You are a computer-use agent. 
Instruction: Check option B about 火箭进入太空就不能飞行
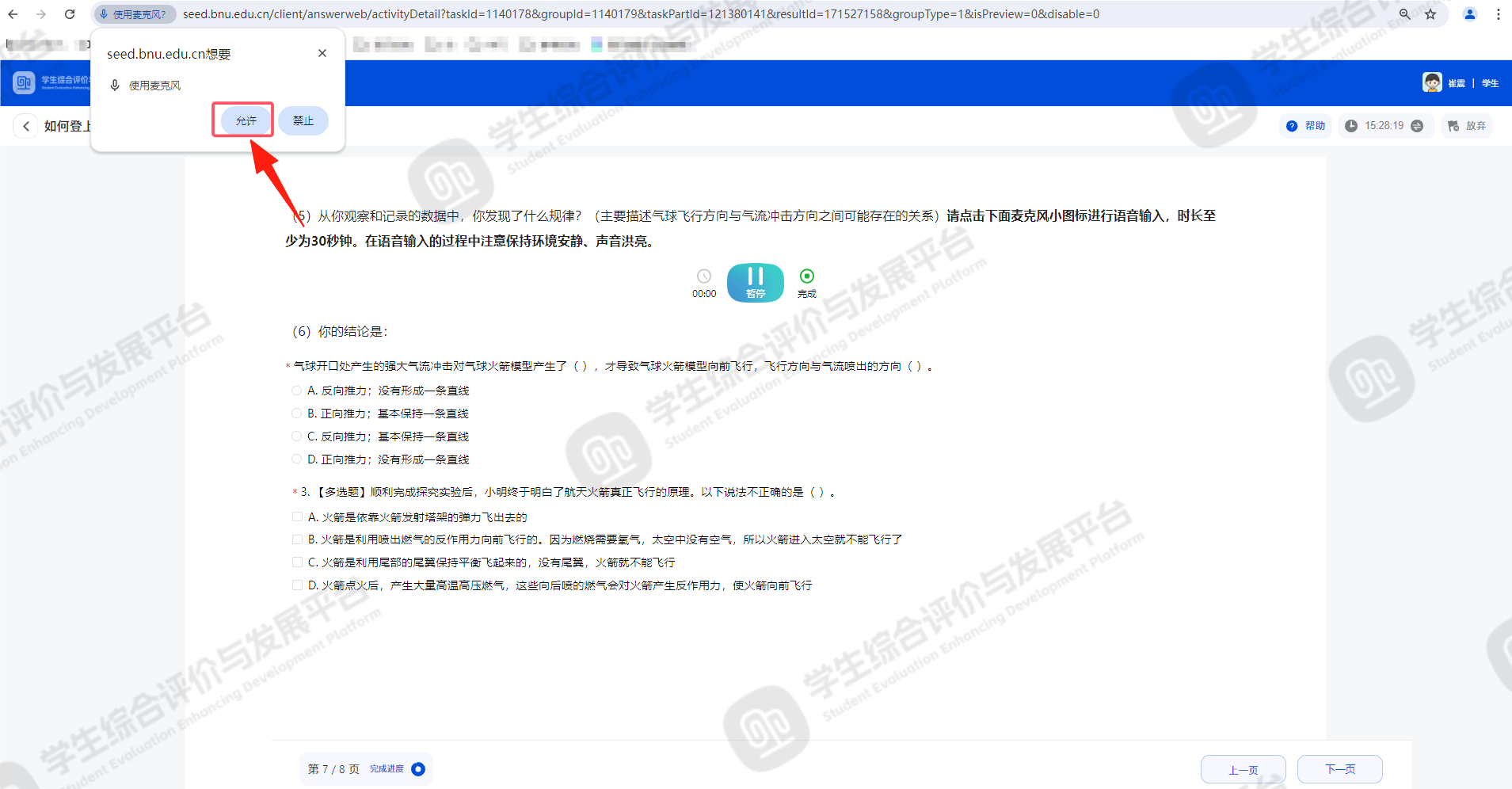click(297, 539)
